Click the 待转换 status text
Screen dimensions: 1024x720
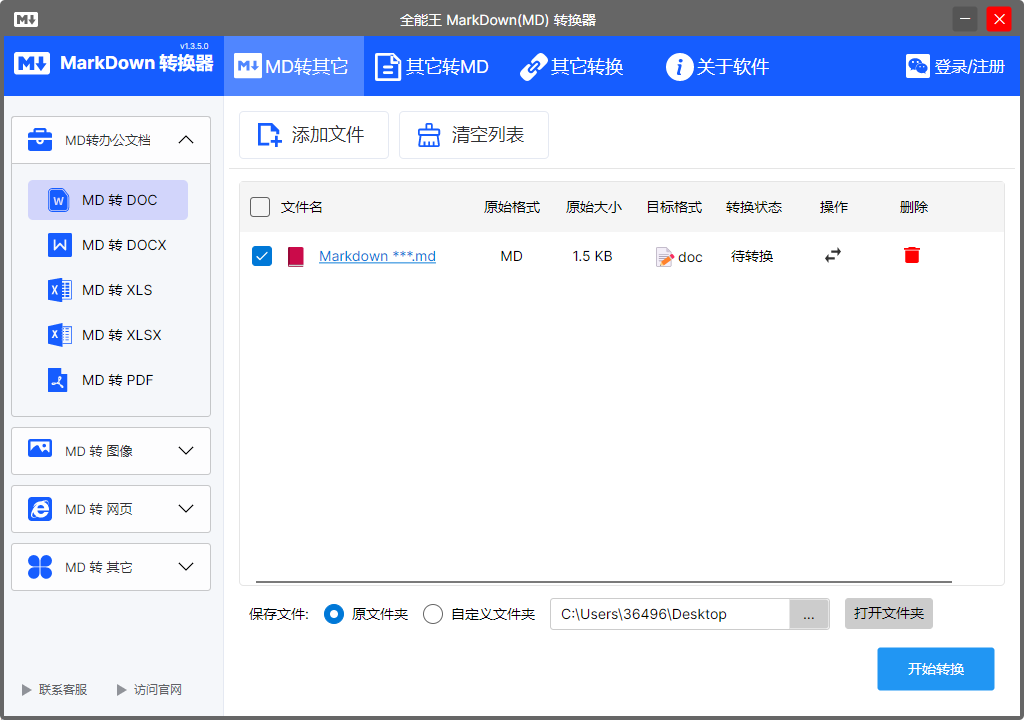point(752,256)
